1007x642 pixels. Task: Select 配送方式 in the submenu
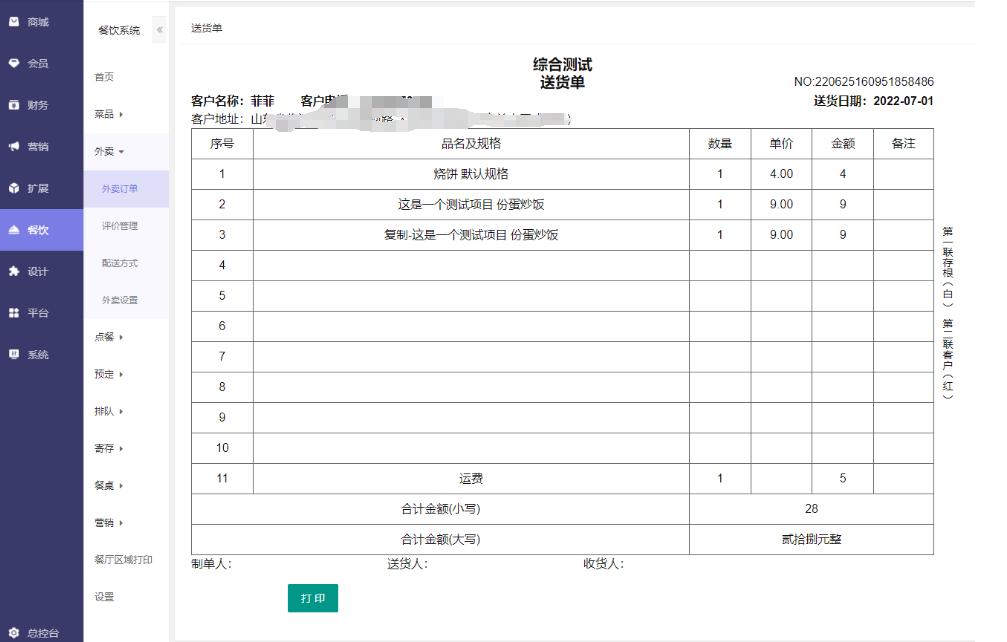[120, 263]
